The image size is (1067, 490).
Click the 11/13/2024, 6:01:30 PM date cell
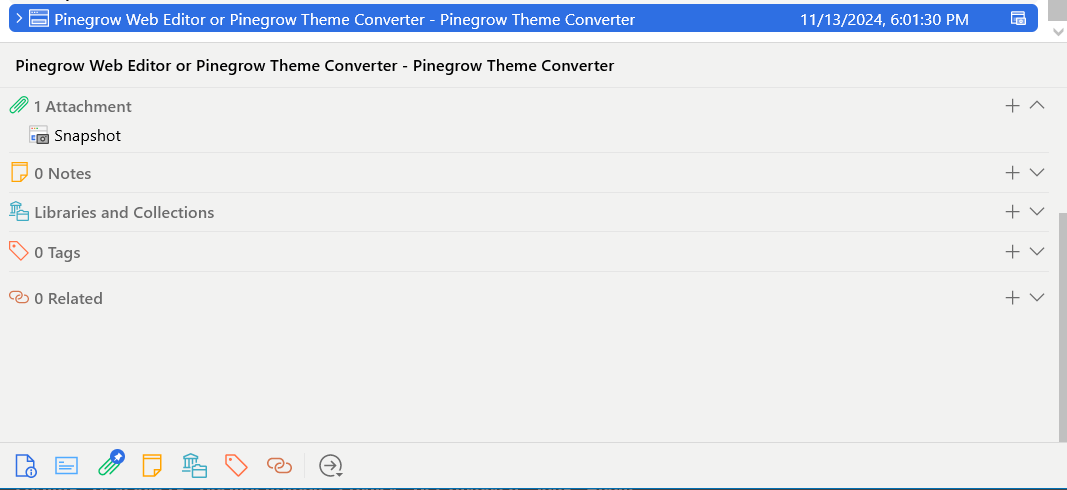tap(884, 20)
